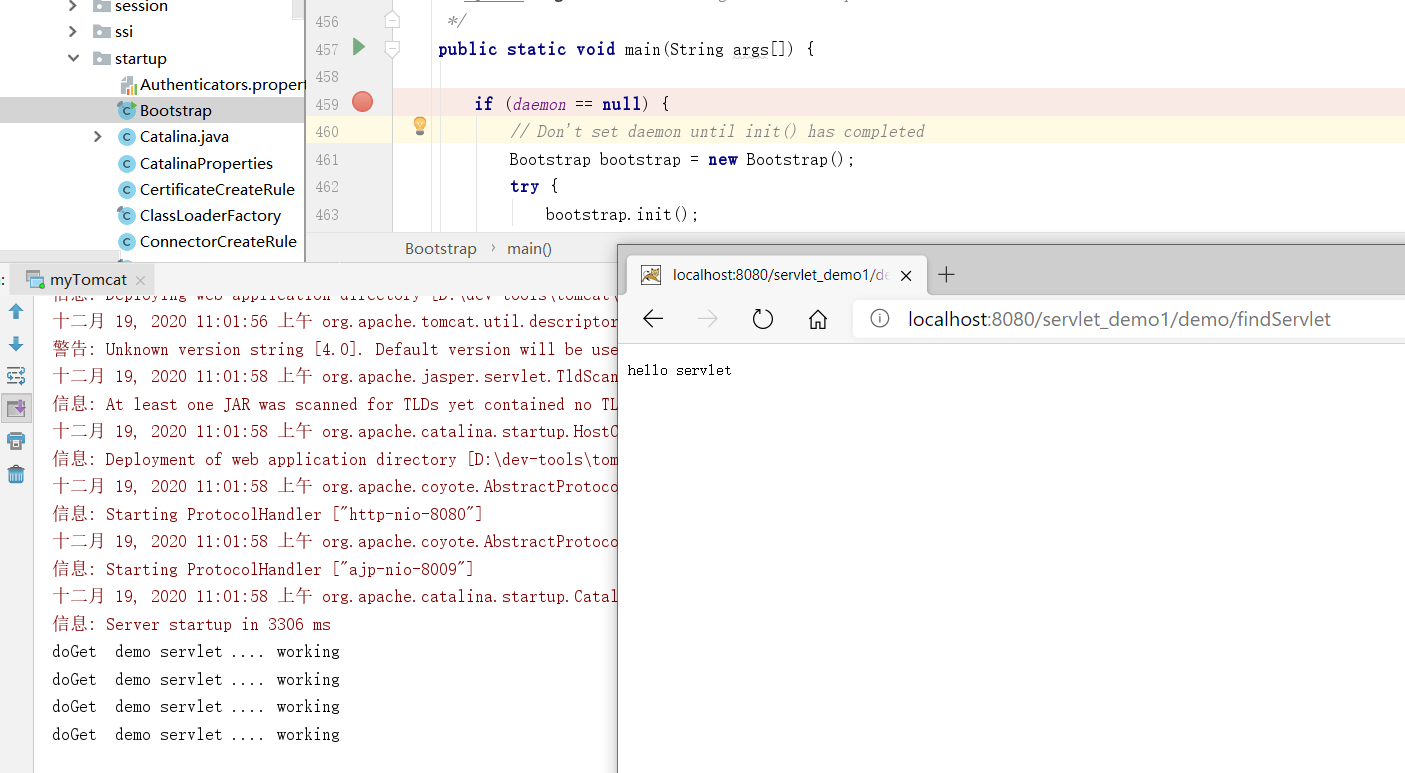Click 'Unknown version string [4.0]' warning line
1405x773 pixels.
(335, 349)
